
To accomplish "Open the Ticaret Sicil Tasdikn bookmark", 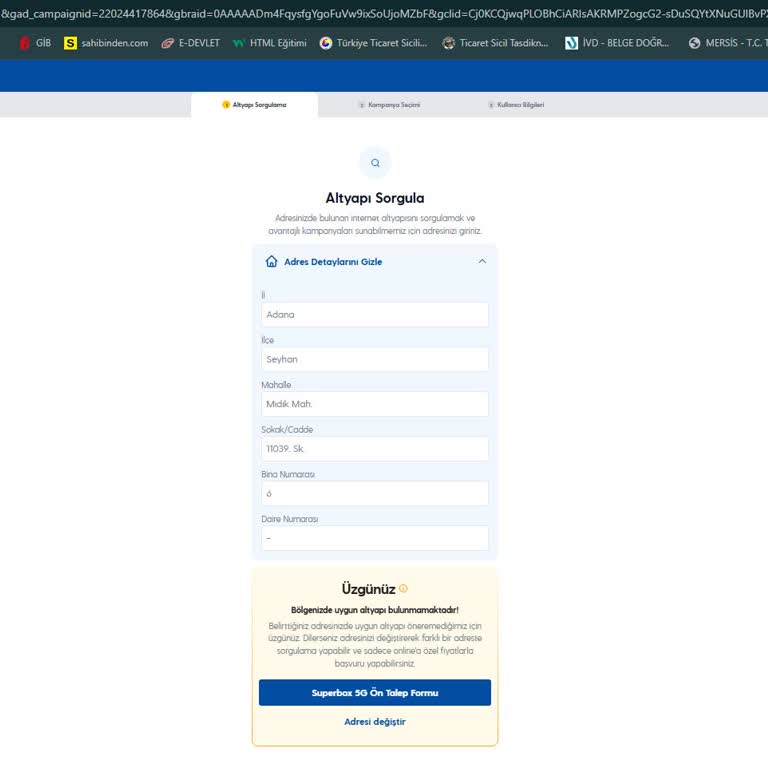I will [495, 43].
